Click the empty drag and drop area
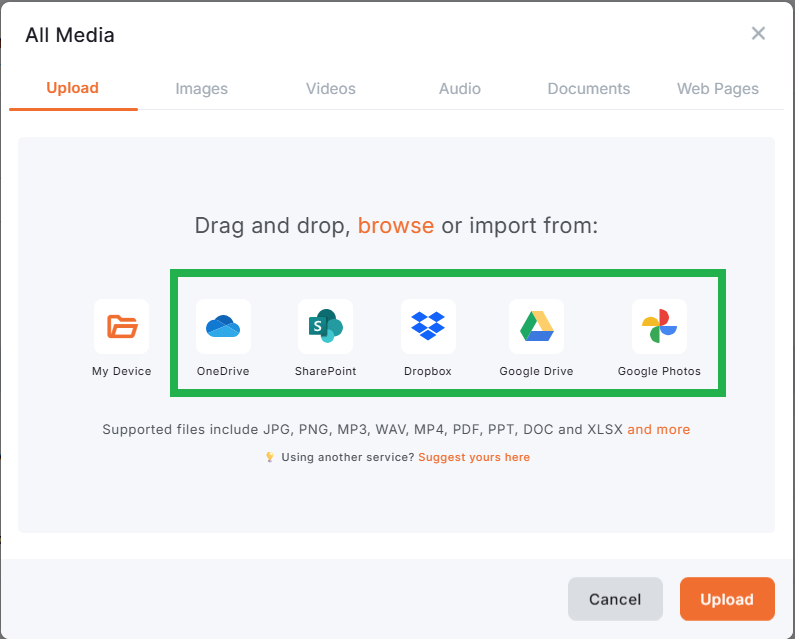This screenshot has width=795, height=639. pos(396,495)
